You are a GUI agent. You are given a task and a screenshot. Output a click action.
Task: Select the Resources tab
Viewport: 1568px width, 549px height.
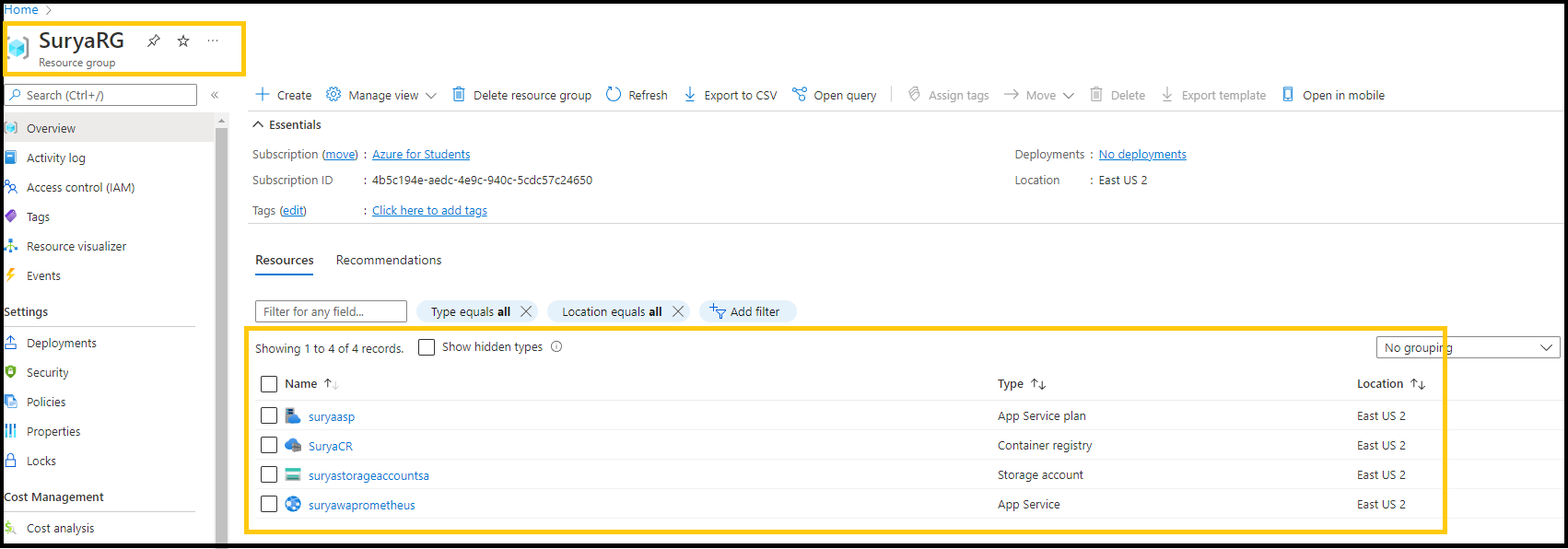[285, 260]
